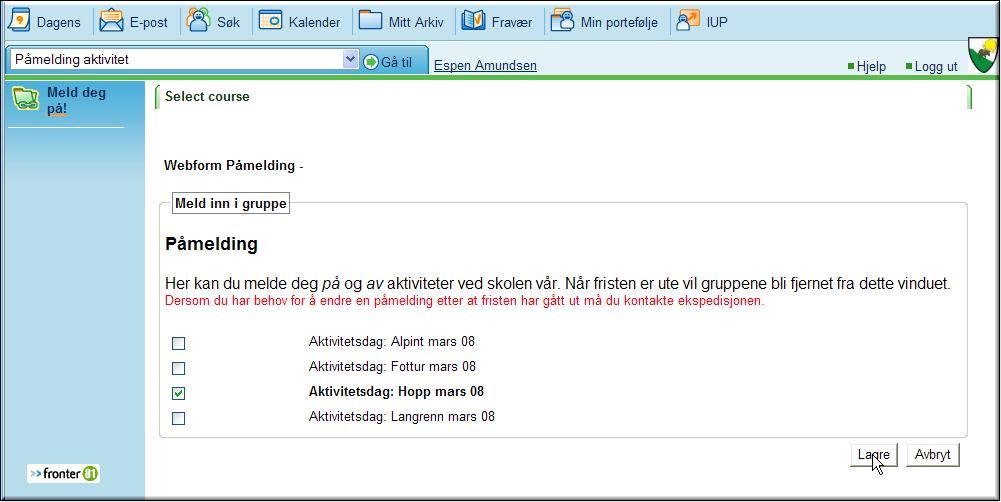Save the form with Lagre button

[874, 455]
